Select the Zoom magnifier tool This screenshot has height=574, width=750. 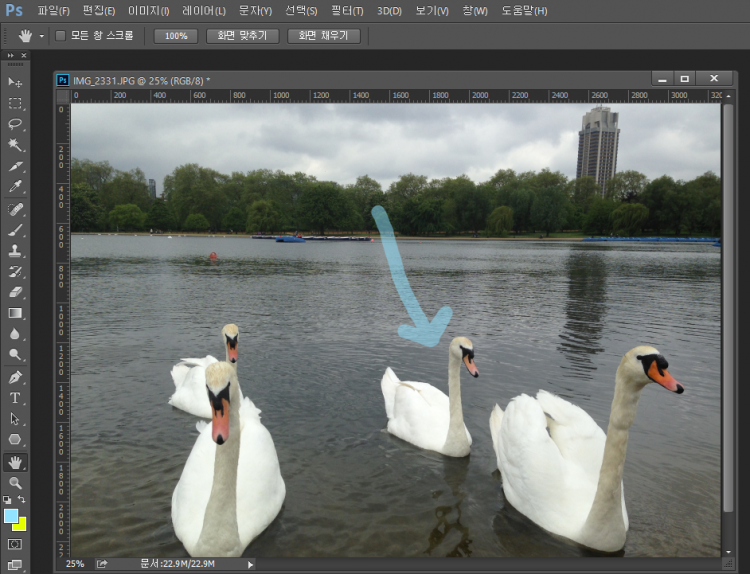coord(15,482)
